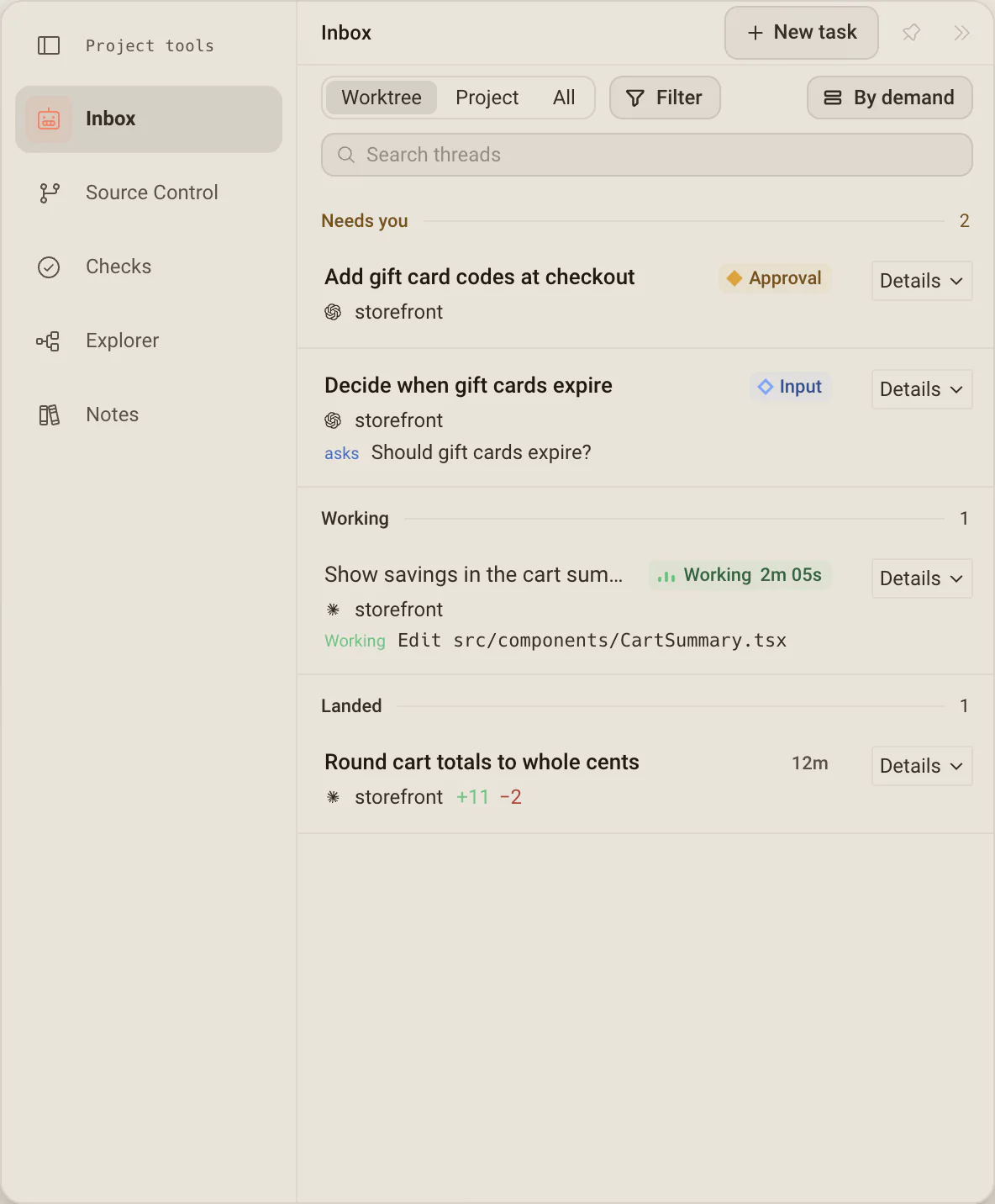995x1204 pixels.
Task: Click the question Should gift cards expire?
Action: coord(482,452)
